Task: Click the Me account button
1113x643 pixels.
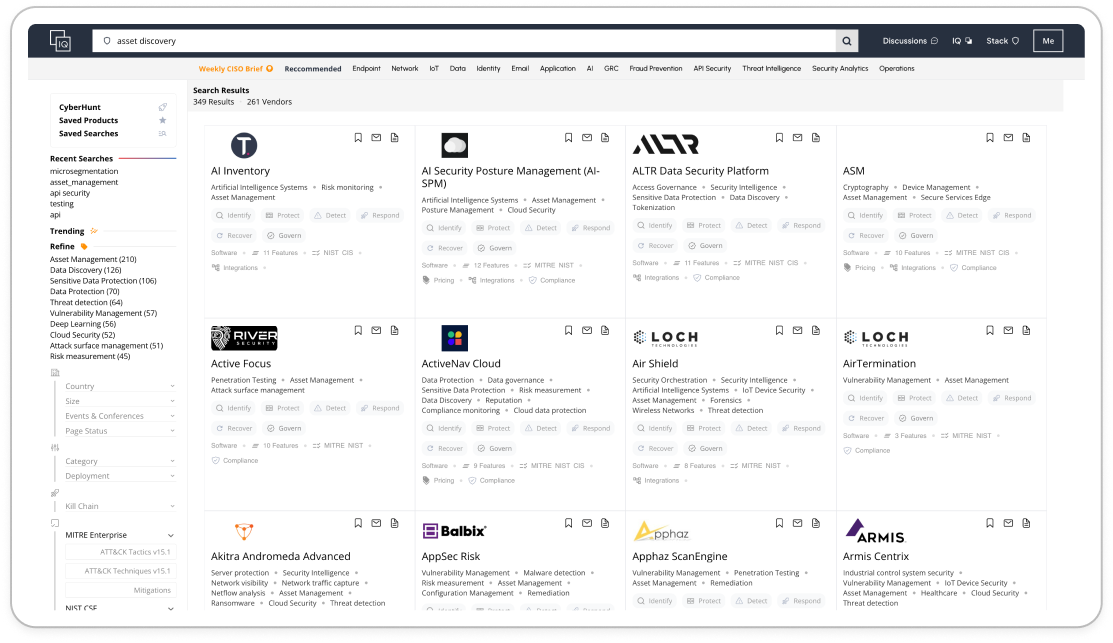Action: click(1047, 41)
